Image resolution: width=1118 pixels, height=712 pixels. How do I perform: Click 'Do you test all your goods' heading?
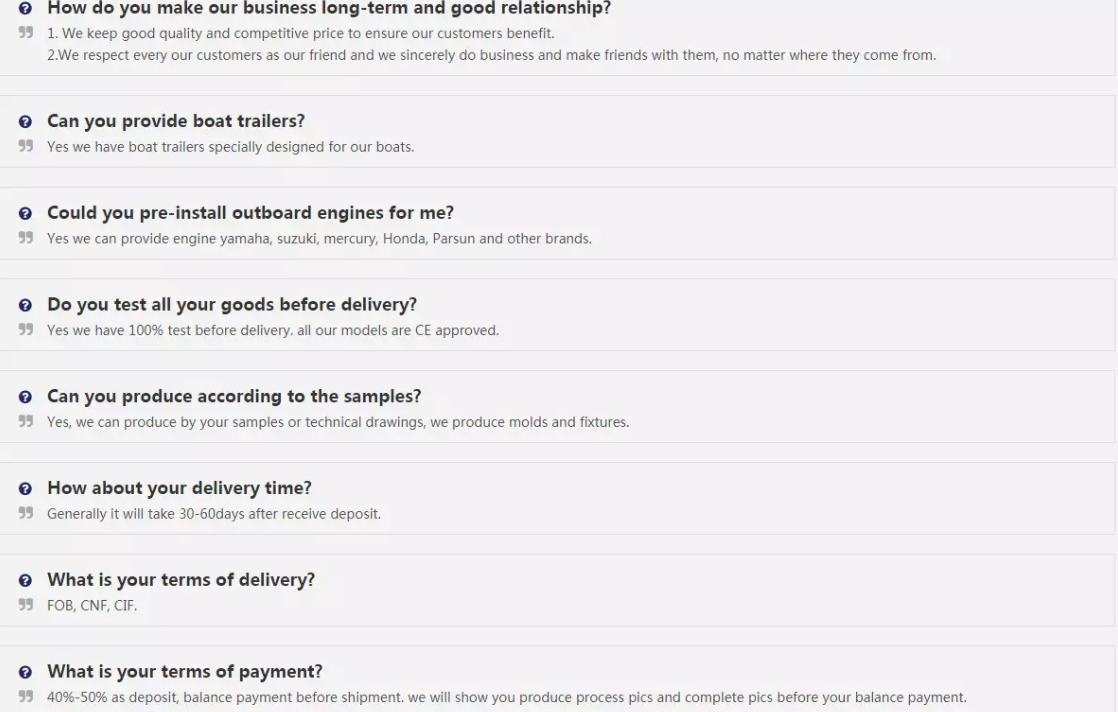(232, 304)
